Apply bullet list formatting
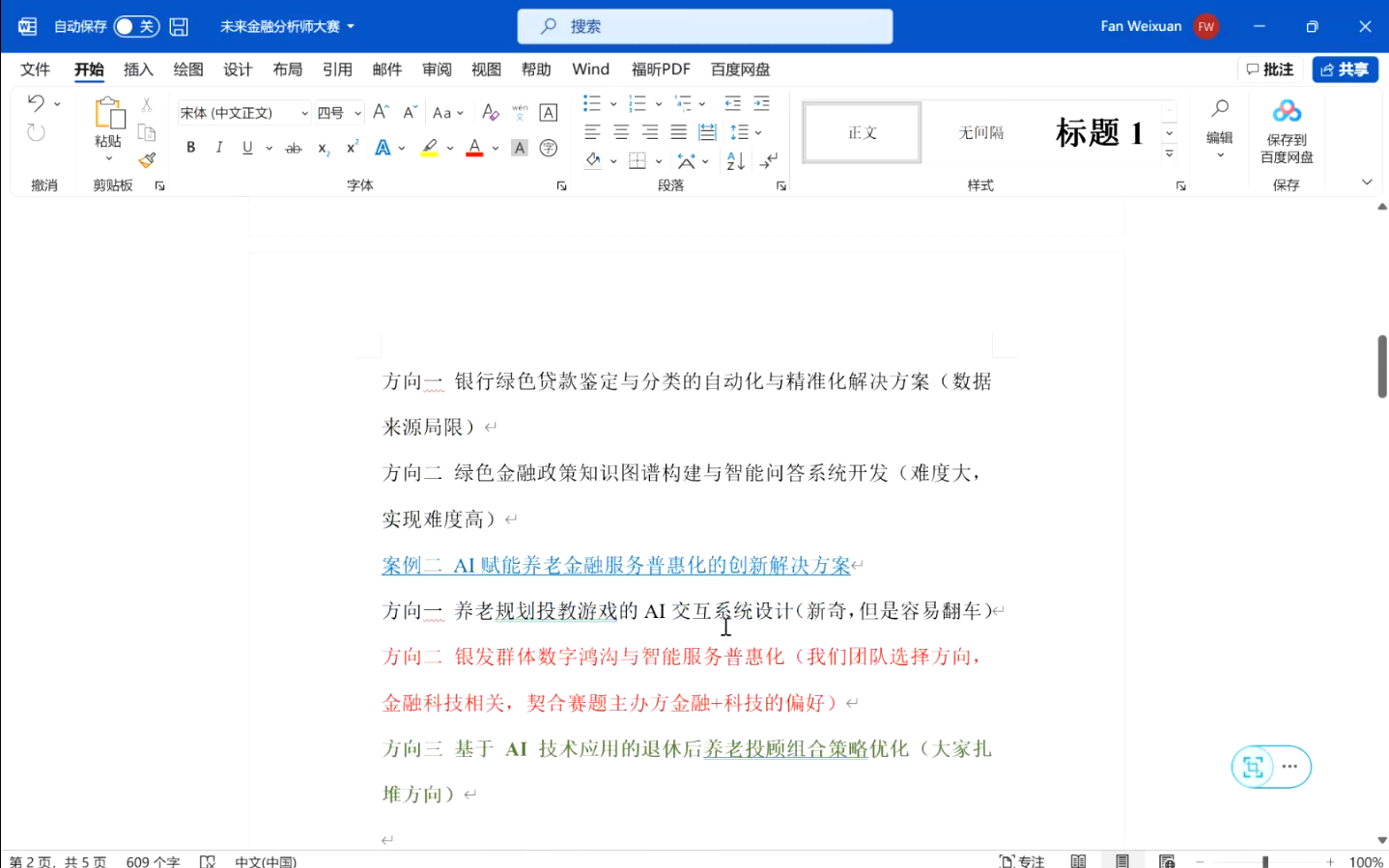Screen dimensions: 1389x868 point(592,103)
